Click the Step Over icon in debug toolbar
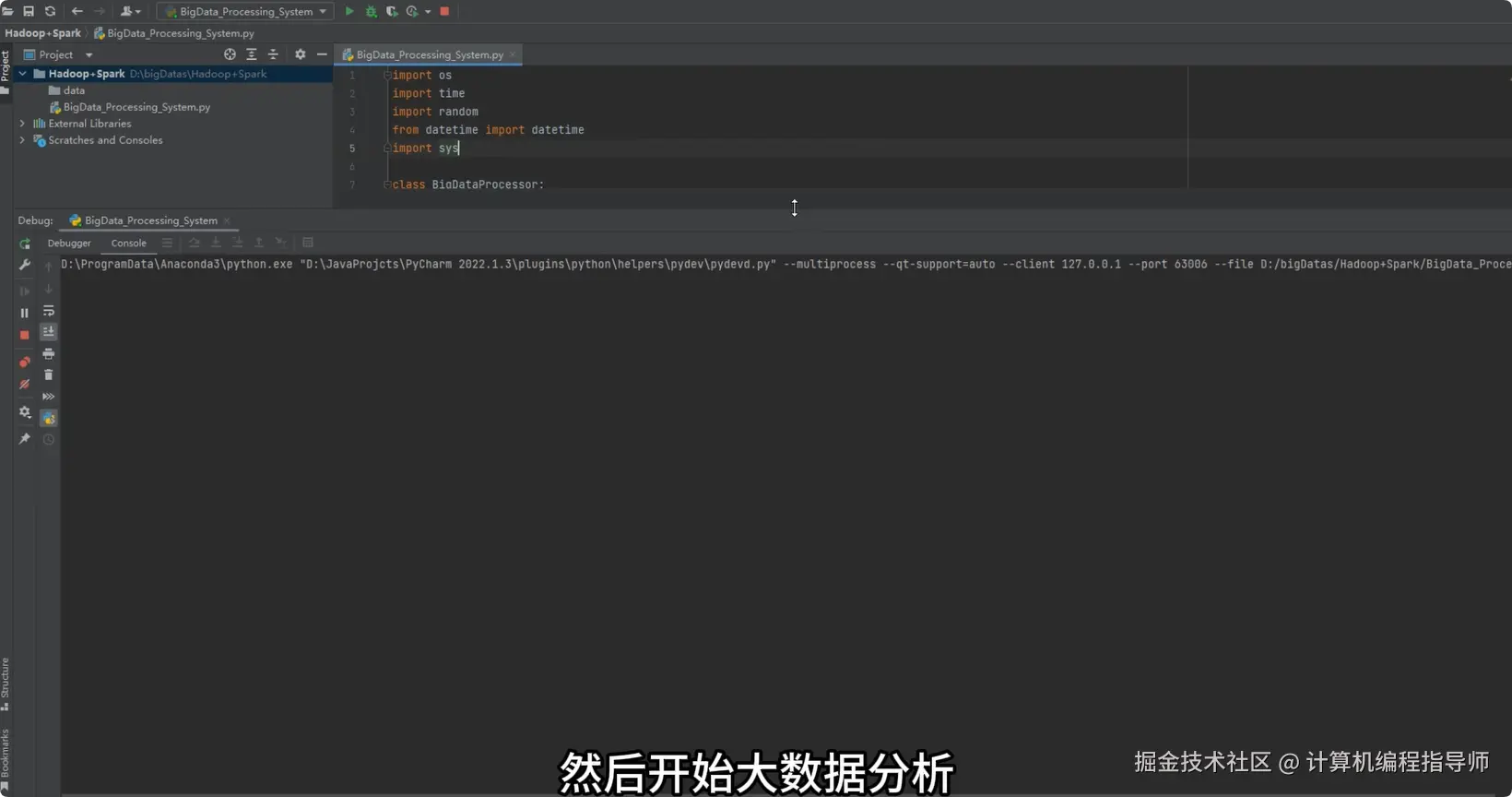This screenshot has width=1512, height=797. click(x=194, y=243)
